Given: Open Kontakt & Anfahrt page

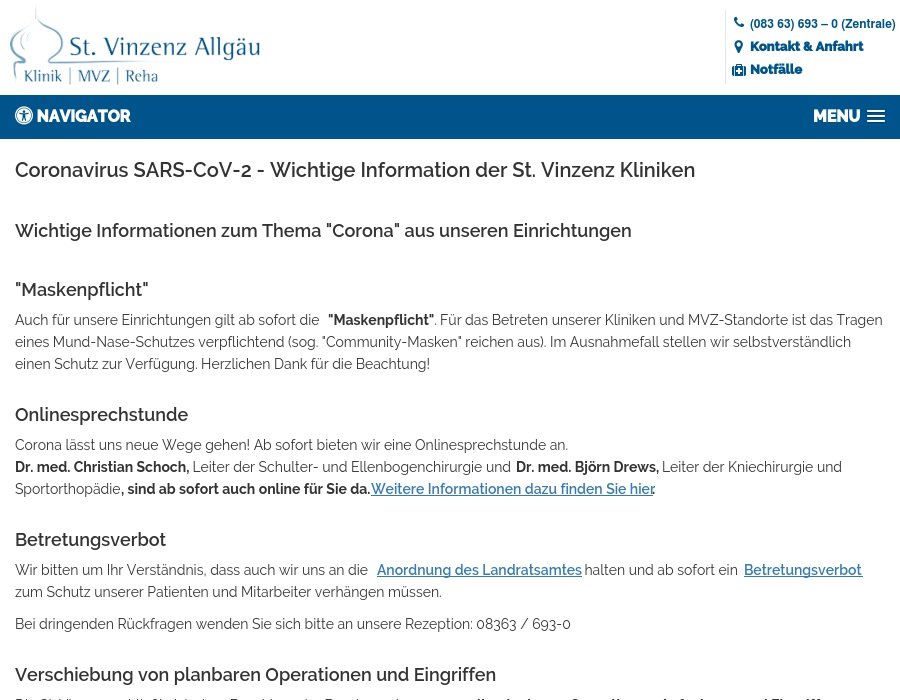Looking at the screenshot, I should 806,47.
